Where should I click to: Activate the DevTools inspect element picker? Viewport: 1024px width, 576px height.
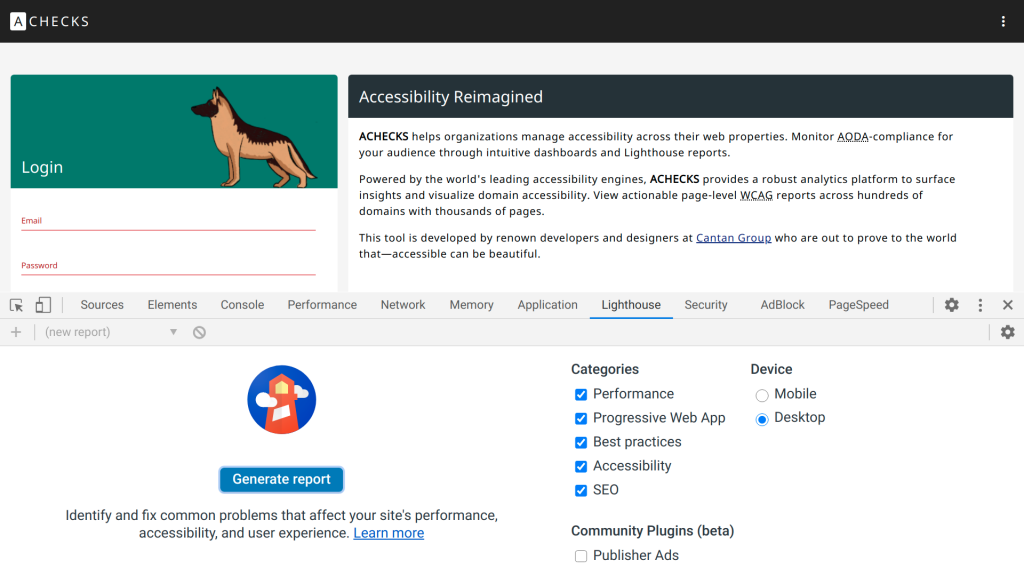point(16,305)
